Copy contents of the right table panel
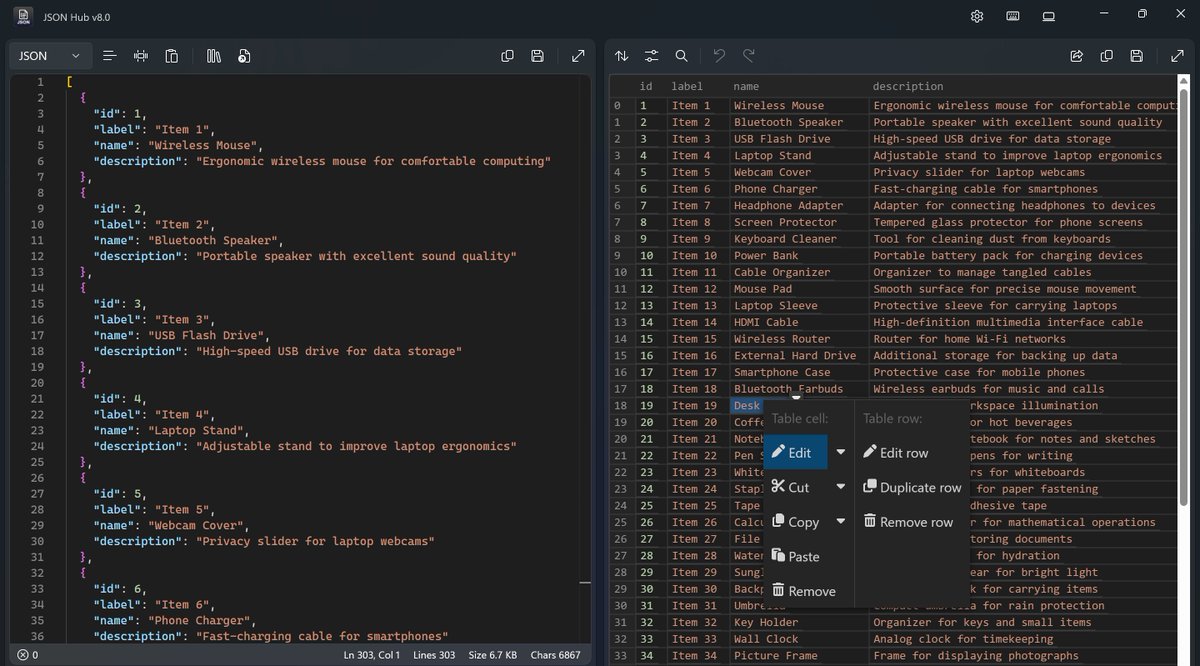Screen dimensions: 1200x666 [x=1106, y=56]
